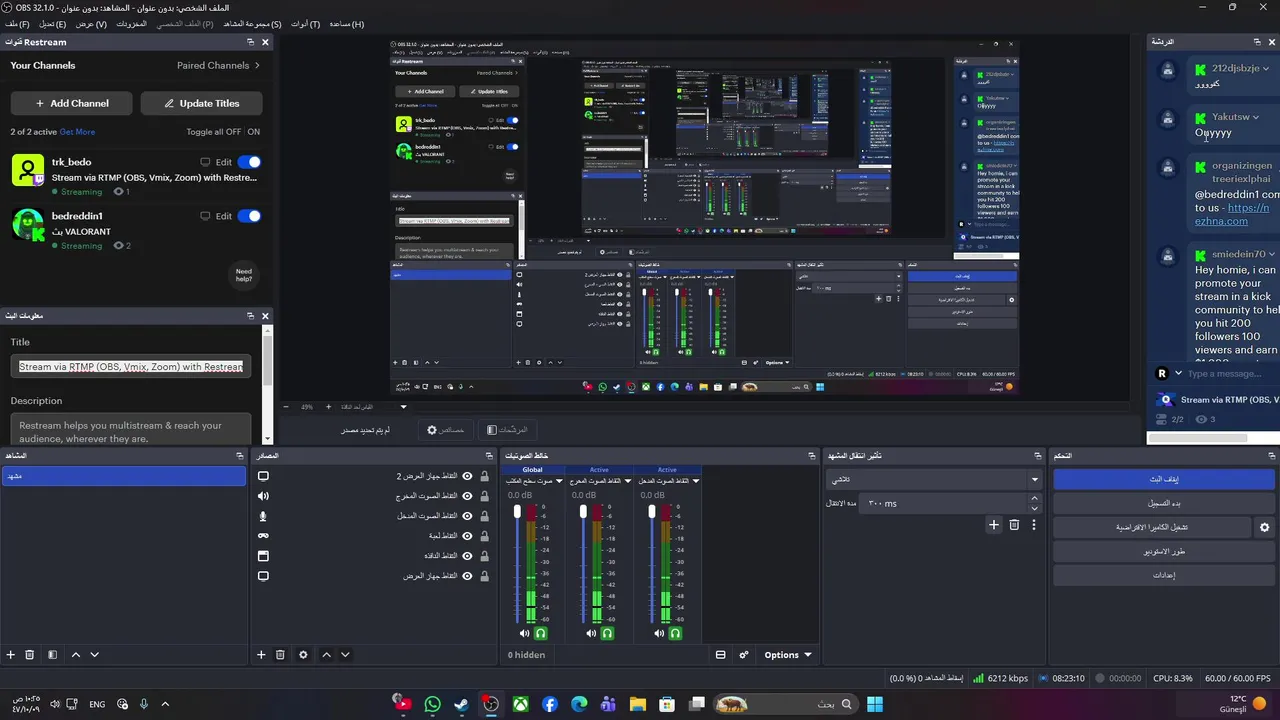Toggle monitoring headphones on Global audio channel
This screenshot has height=720, width=1280.
541,633
